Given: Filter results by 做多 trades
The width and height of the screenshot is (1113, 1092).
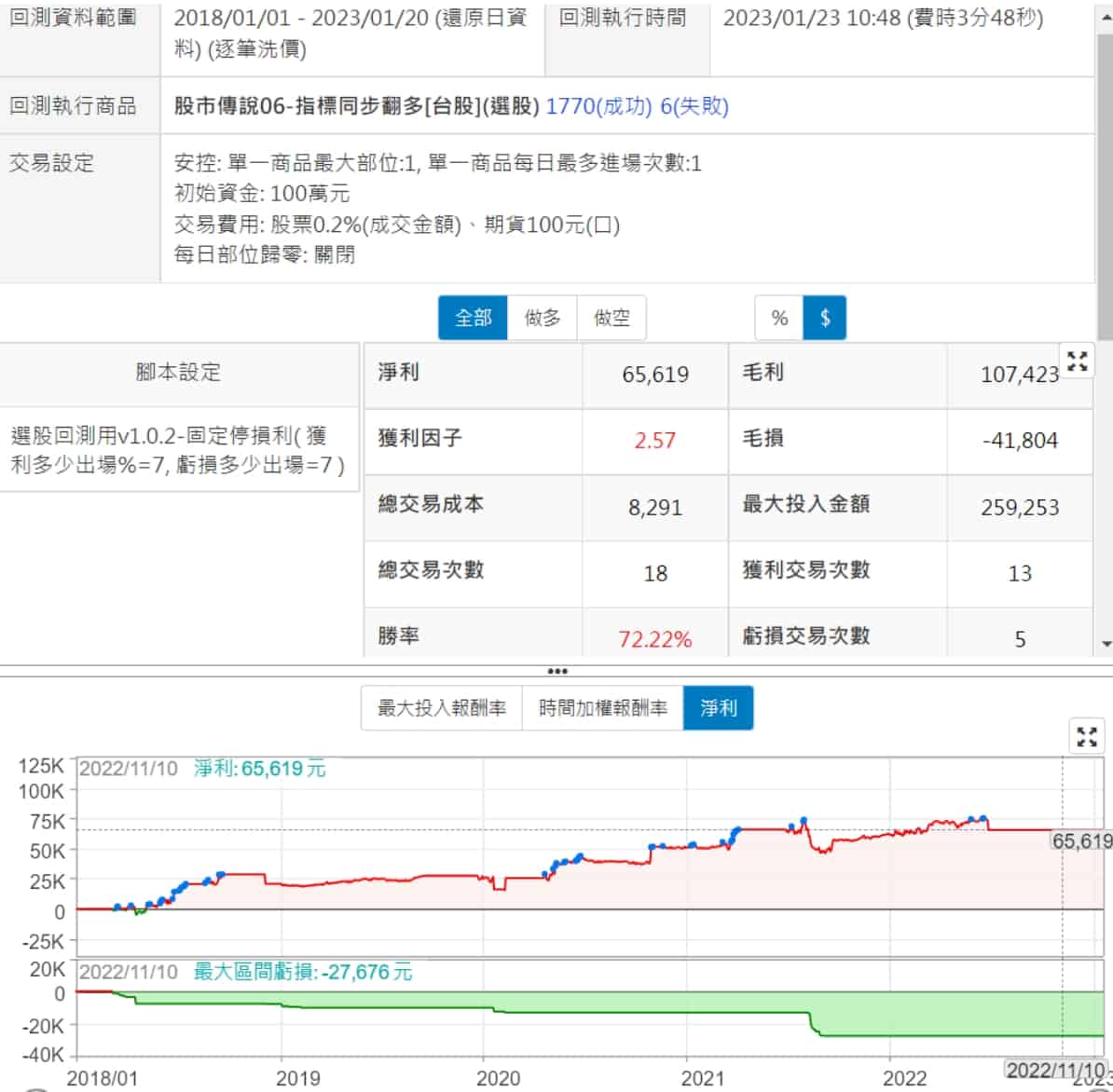Looking at the screenshot, I should tap(543, 318).
